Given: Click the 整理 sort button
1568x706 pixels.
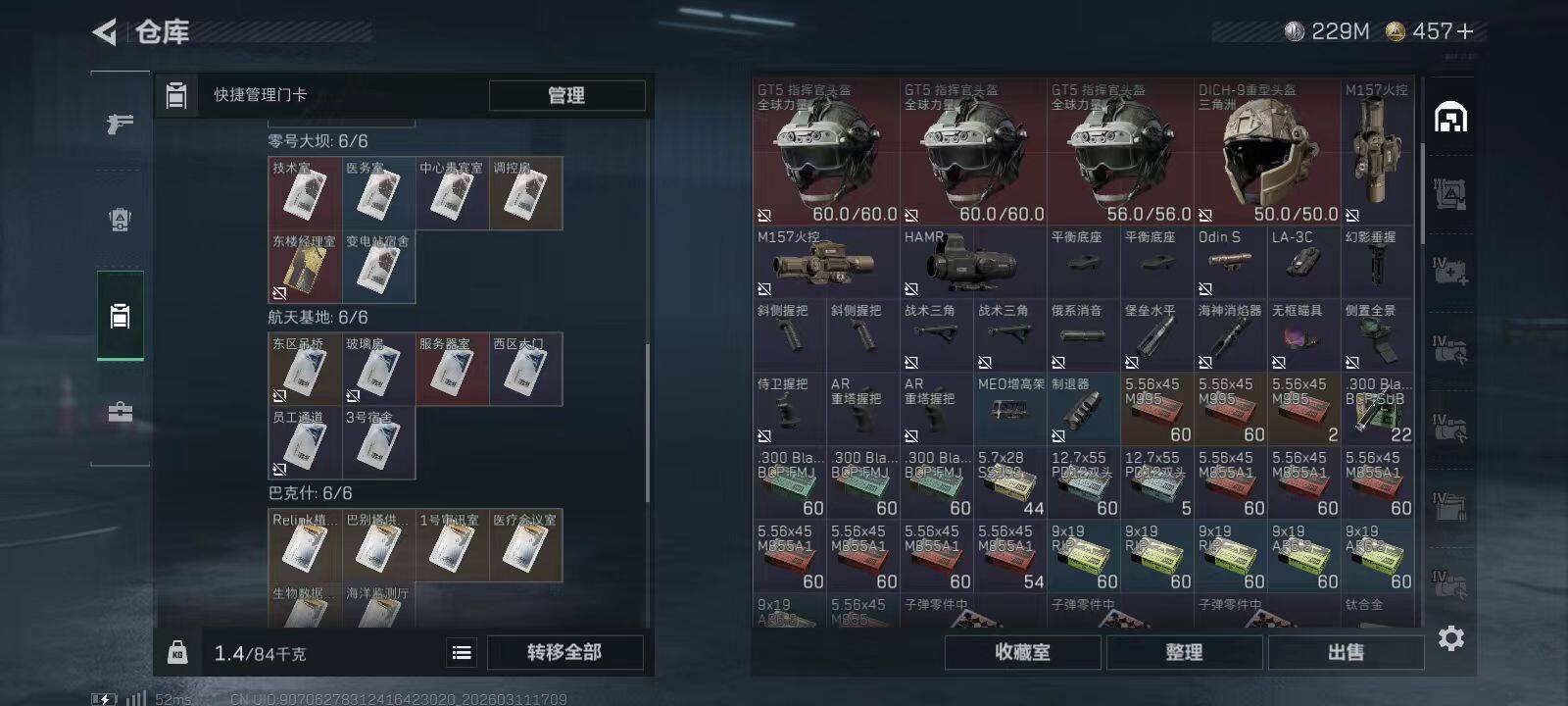Looking at the screenshot, I should click(x=1184, y=652).
